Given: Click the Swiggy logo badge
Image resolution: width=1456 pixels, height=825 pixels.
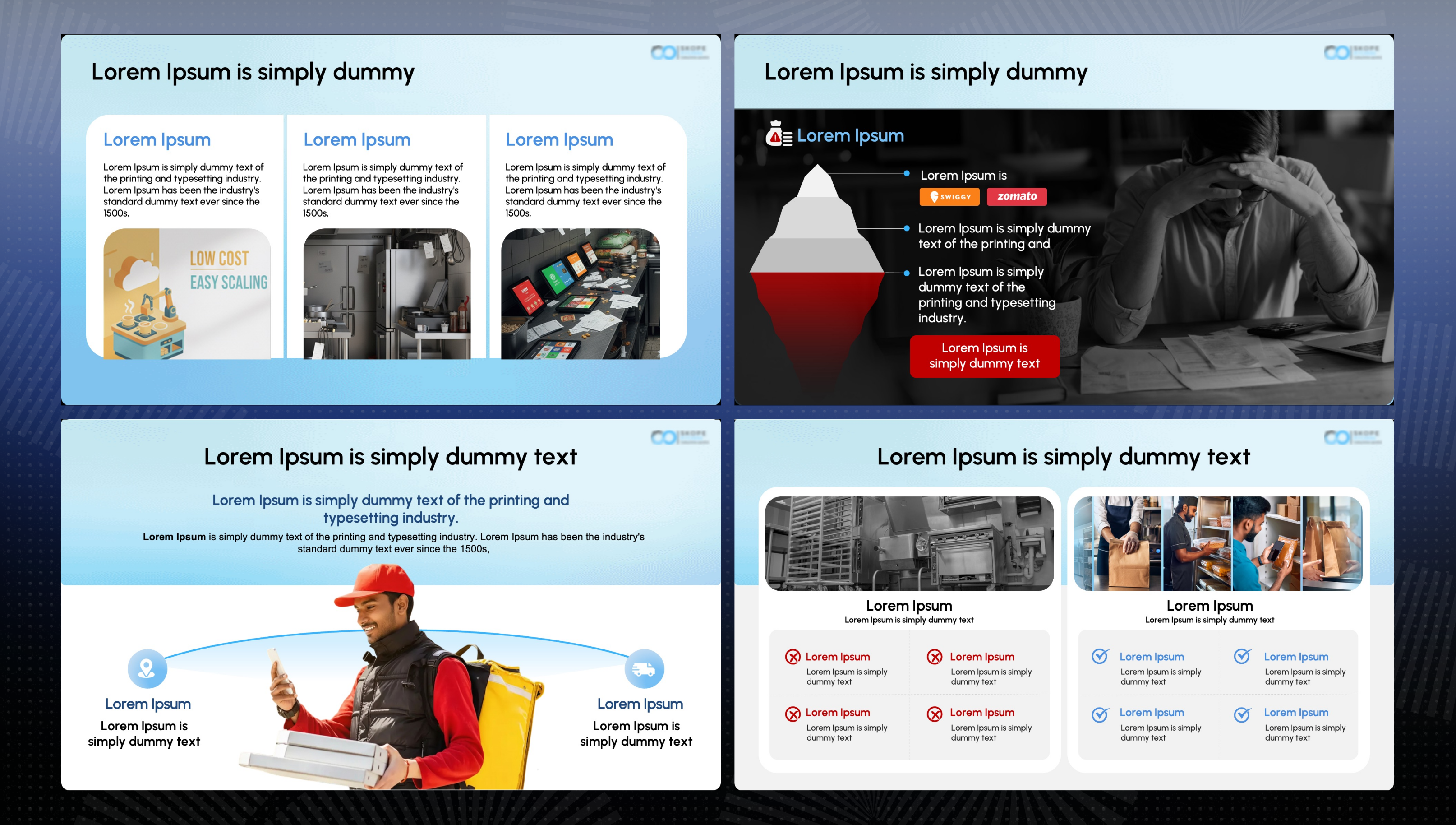Looking at the screenshot, I should pyautogui.click(x=950, y=197).
